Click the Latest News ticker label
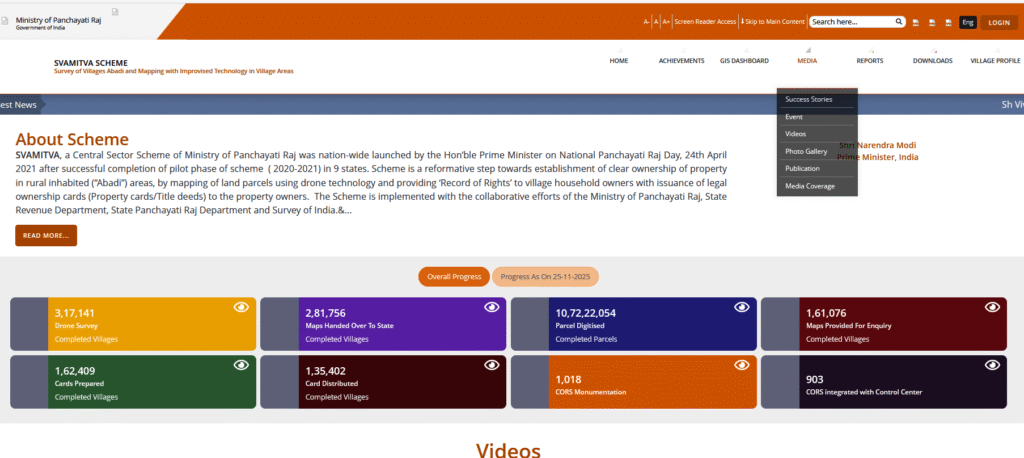The width and height of the screenshot is (1024, 458). tap(18, 105)
